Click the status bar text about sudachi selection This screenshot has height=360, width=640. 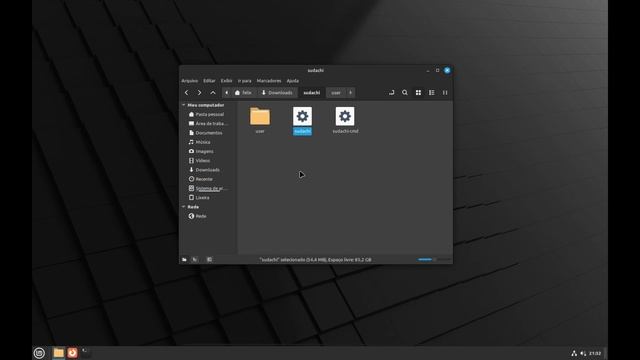click(x=316, y=260)
